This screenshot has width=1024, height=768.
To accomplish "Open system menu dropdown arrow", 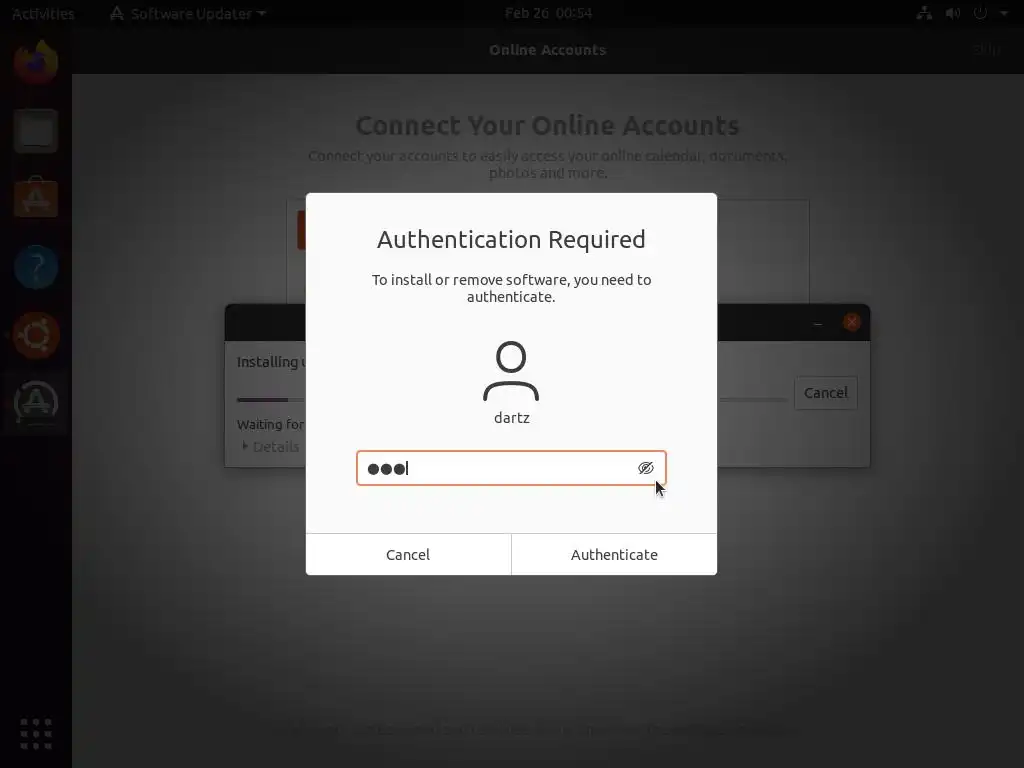I will [x=1004, y=13].
